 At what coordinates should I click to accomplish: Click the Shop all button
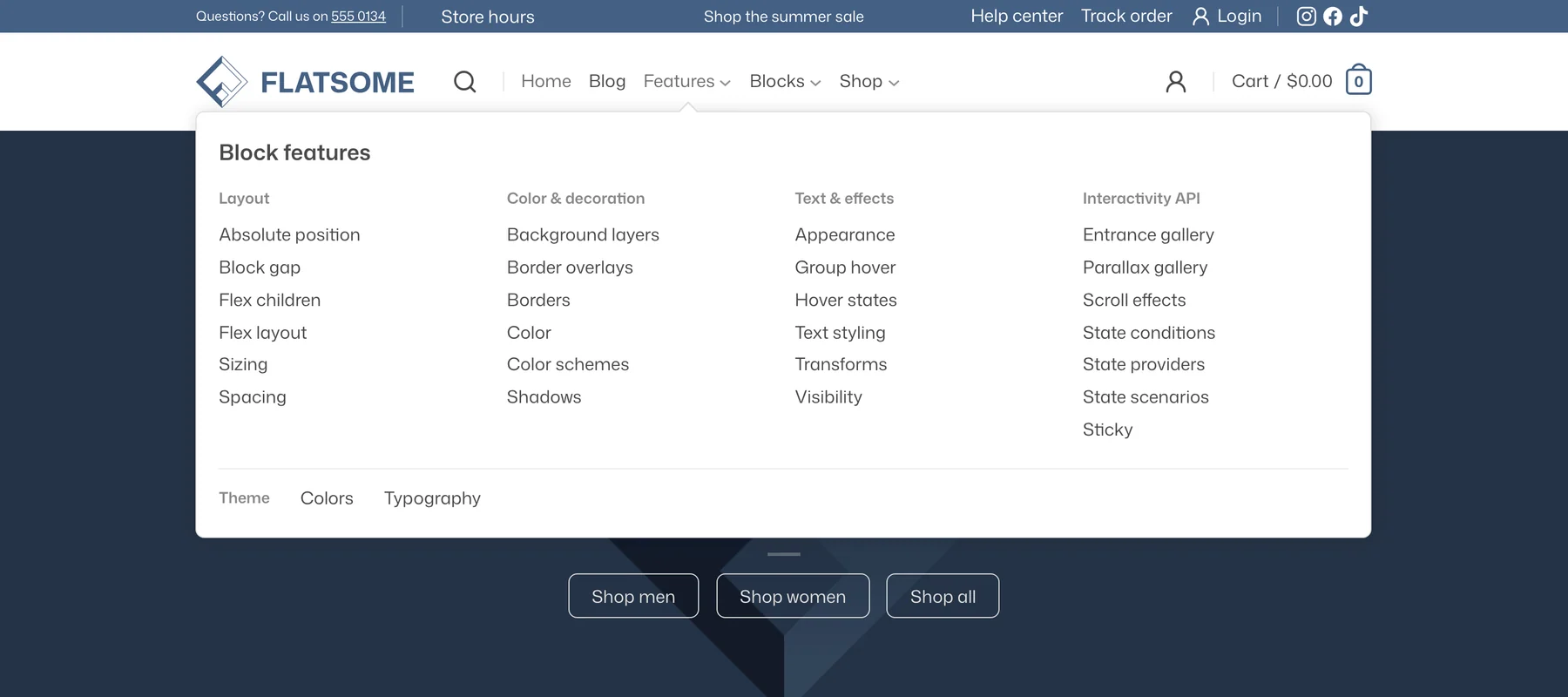pyautogui.click(x=943, y=596)
